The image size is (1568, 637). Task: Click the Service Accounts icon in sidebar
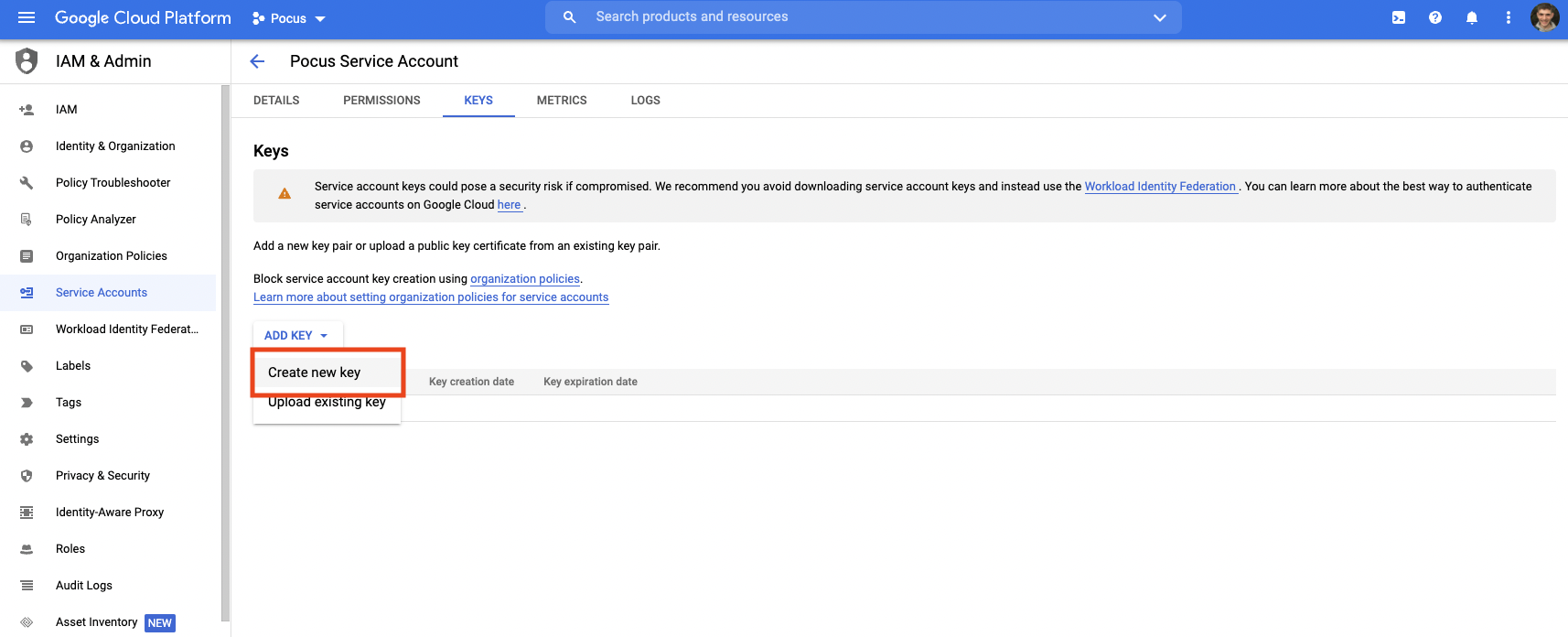[27, 293]
